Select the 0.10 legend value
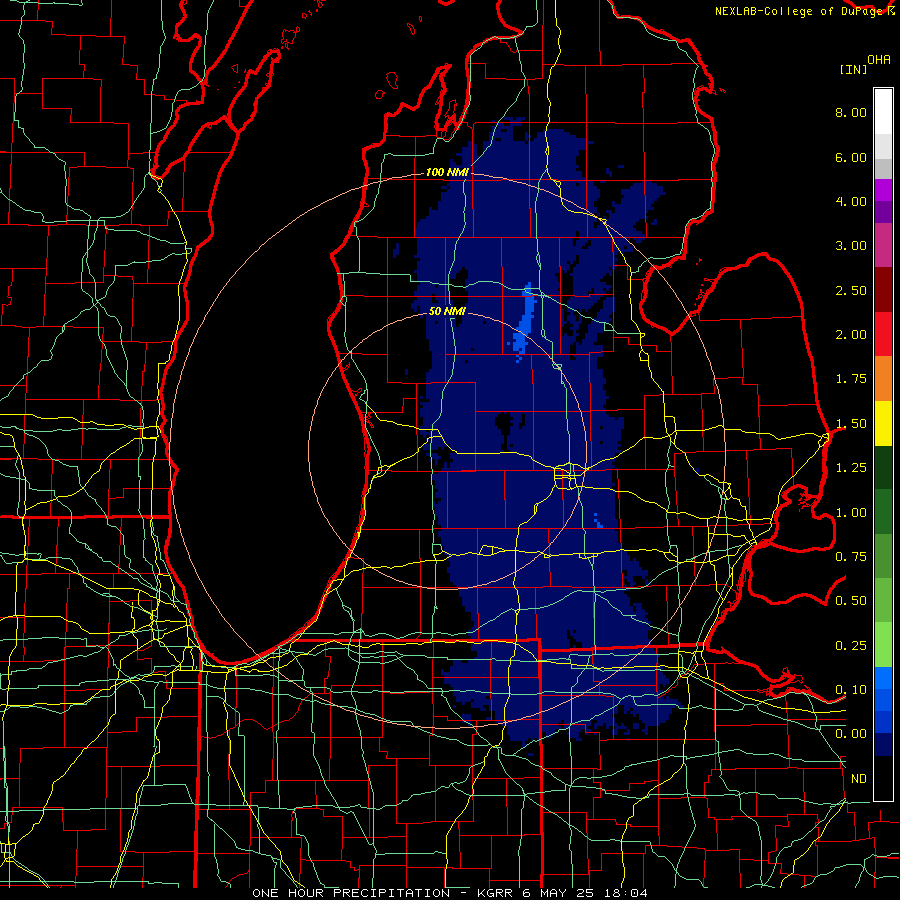 coord(851,690)
